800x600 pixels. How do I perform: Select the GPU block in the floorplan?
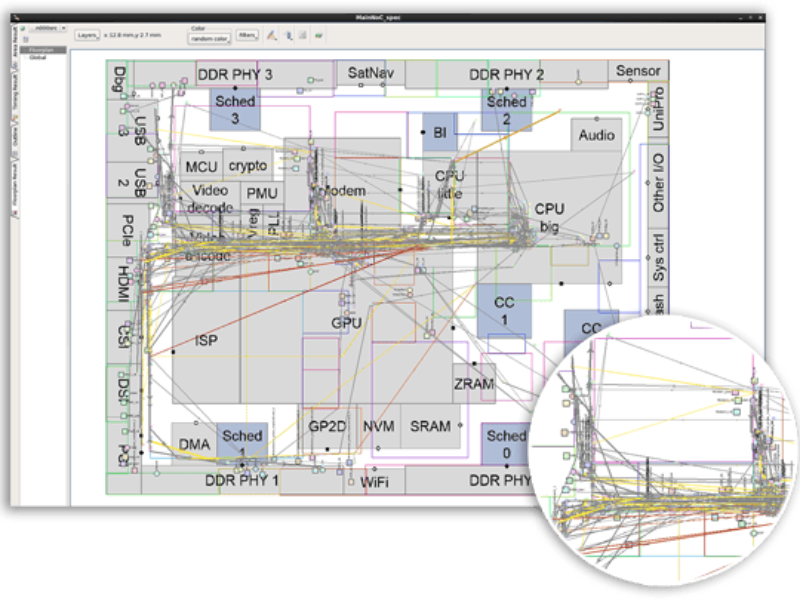tap(345, 321)
